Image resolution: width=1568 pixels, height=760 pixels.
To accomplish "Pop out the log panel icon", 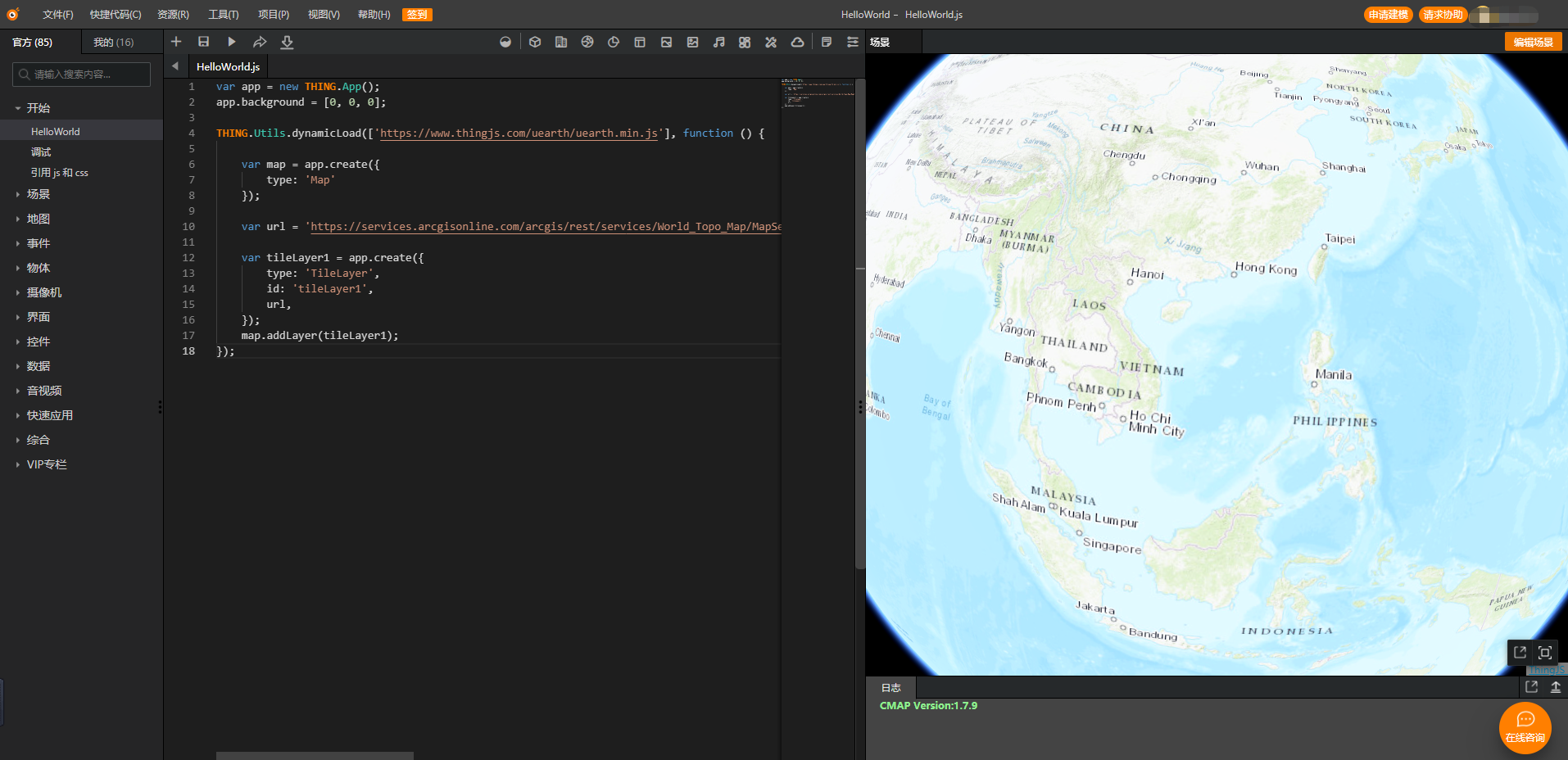I will 1531,687.
